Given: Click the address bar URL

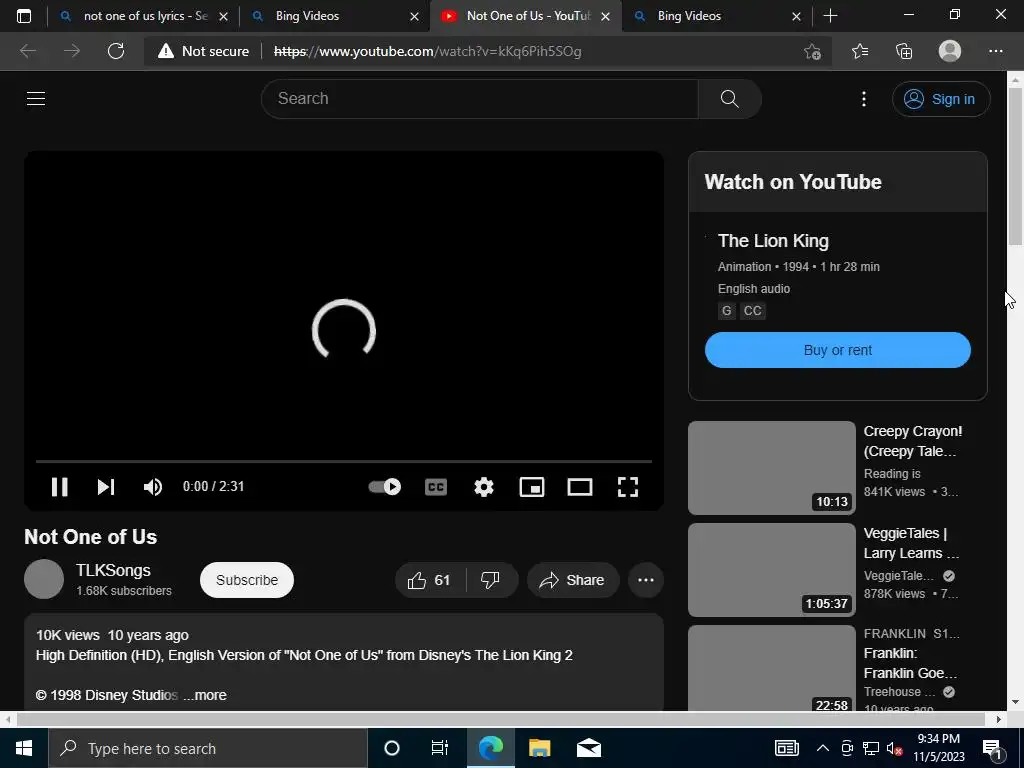Looking at the screenshot, I should tap(427, 51).
